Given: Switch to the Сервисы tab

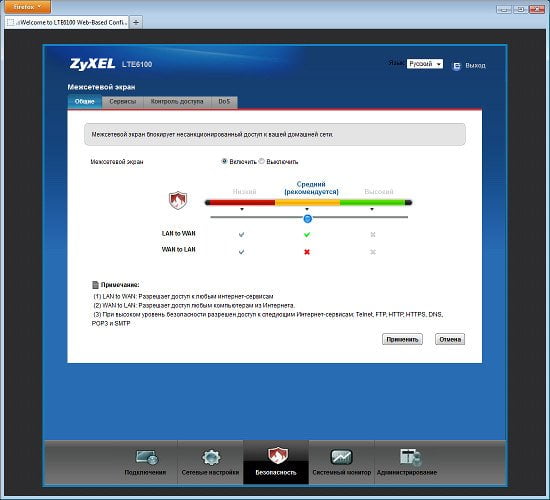Looking at the screenshot, I should point(123,102).
